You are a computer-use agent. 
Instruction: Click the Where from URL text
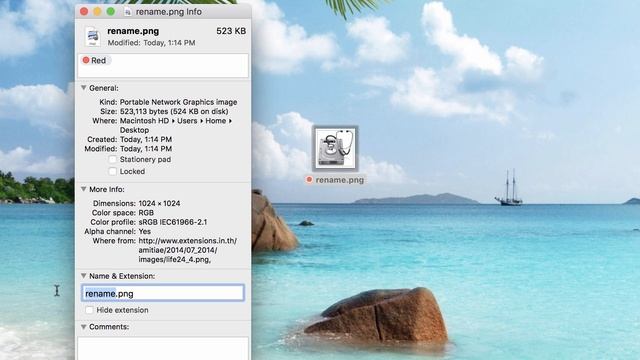(187, 250)
